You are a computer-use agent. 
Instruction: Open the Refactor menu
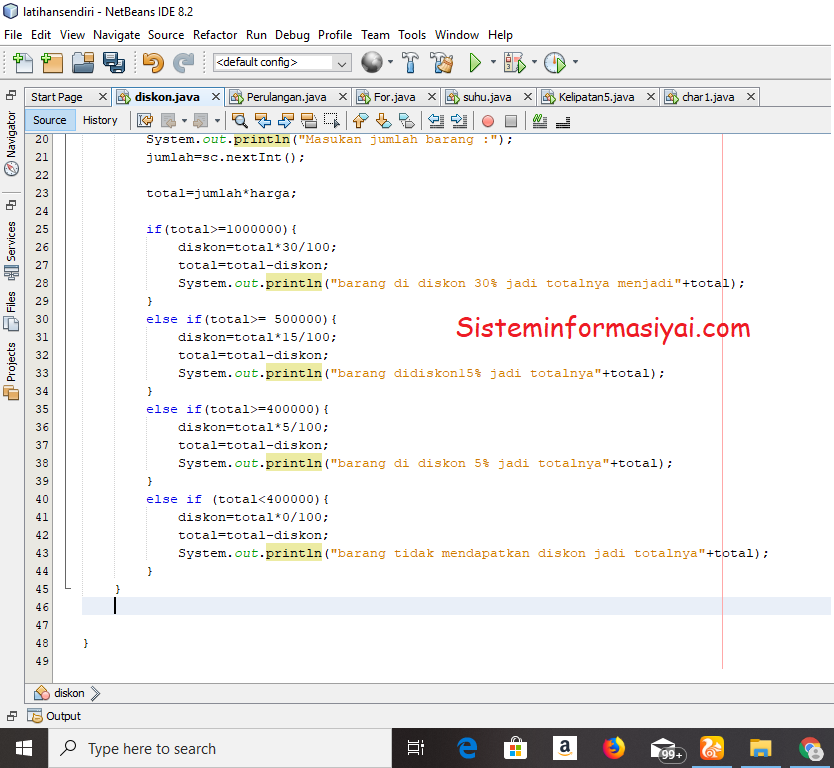[x=215, y=34]
